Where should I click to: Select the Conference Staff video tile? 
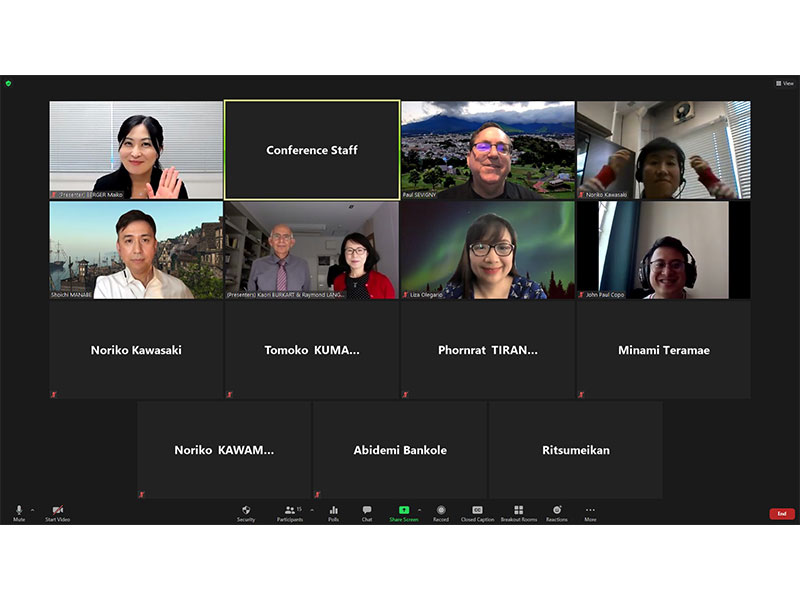pos(312,150)
